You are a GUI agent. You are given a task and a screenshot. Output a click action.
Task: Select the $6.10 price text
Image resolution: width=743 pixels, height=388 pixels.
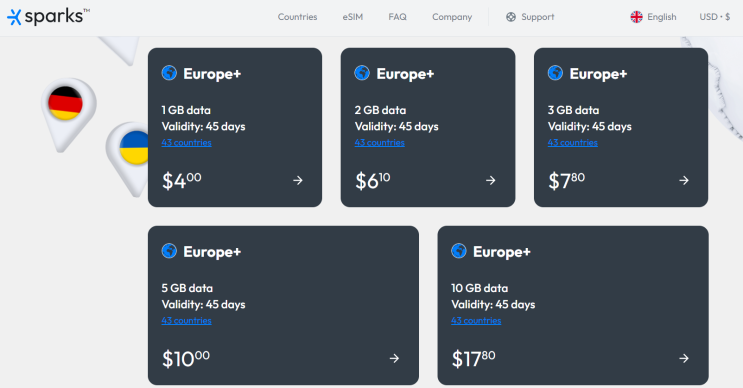coord(372,180)
